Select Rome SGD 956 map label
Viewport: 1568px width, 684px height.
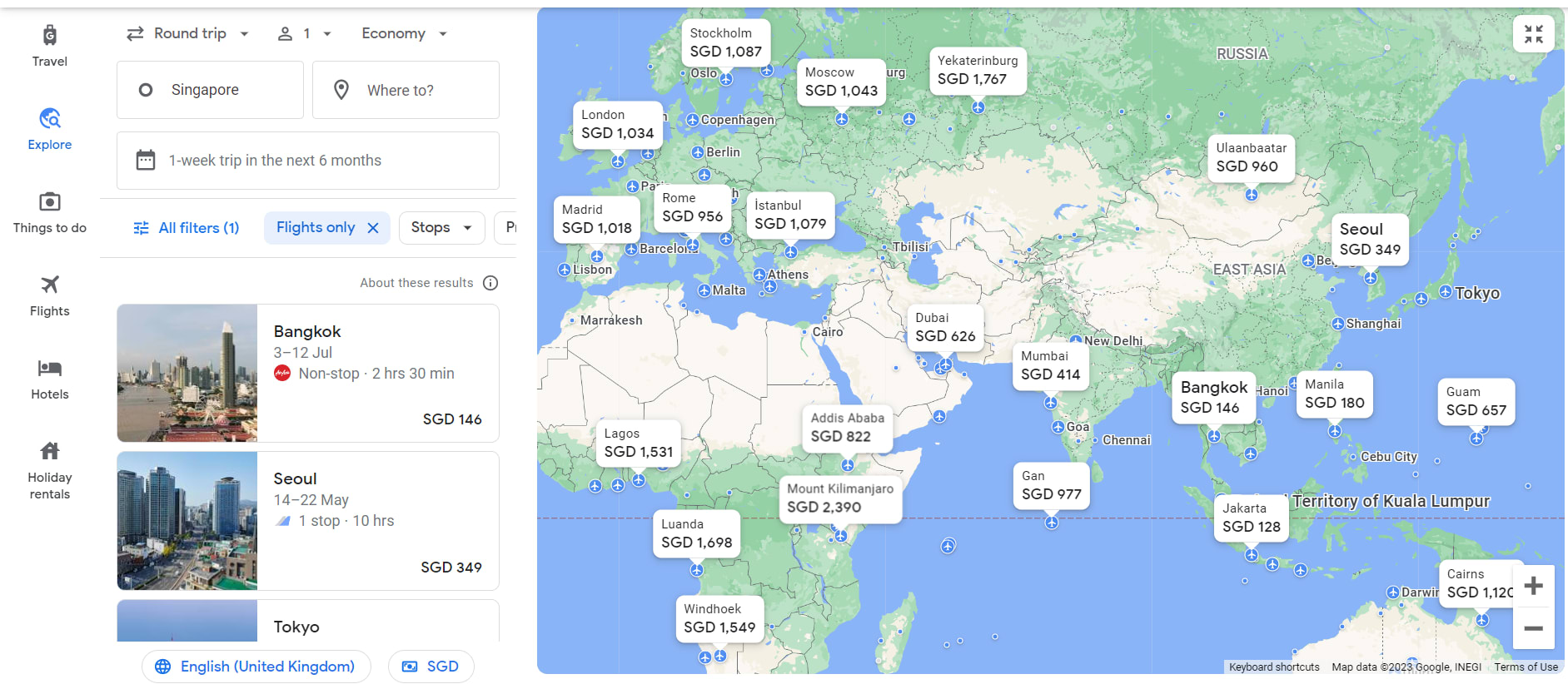693,208
